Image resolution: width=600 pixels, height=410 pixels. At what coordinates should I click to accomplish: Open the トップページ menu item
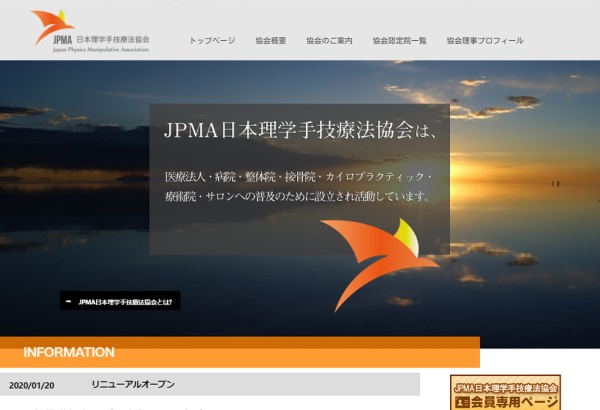(x=212, y=41)
